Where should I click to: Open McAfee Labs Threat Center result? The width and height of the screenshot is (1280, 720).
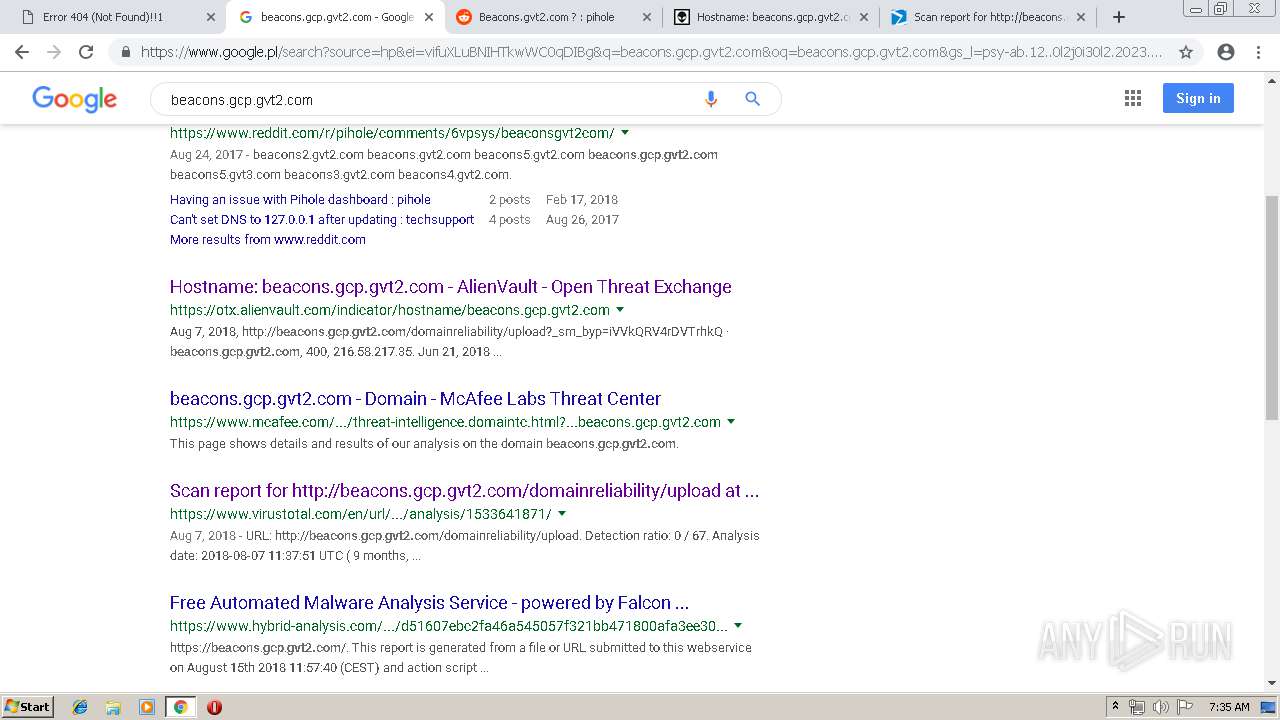[415, 399]
